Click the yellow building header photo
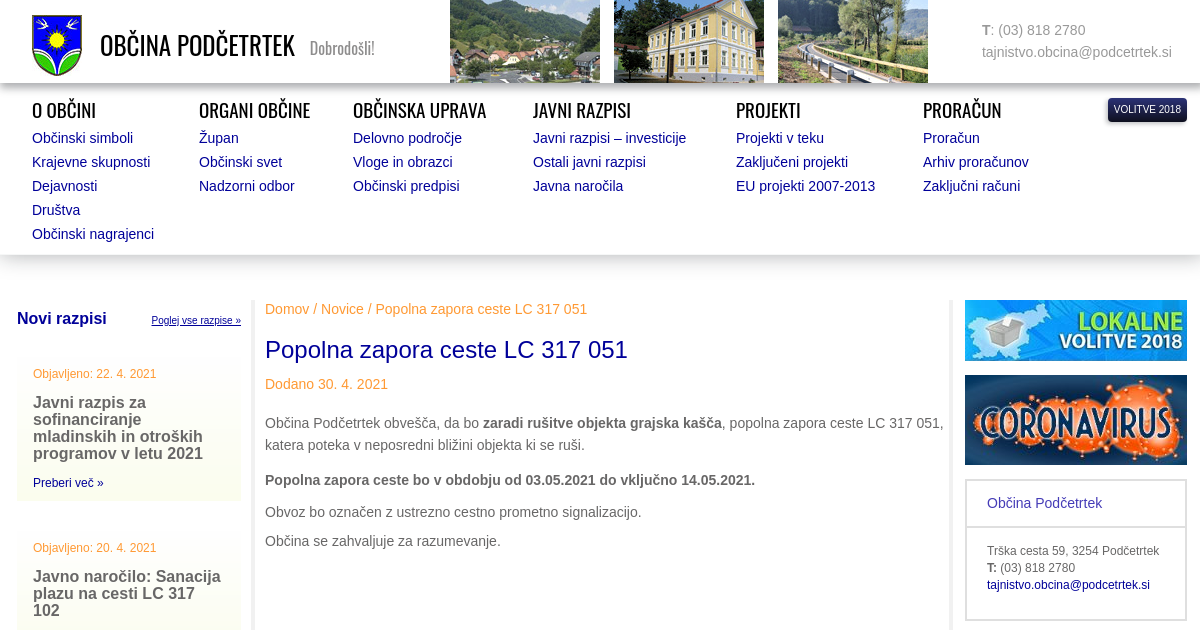Image resolution: width=1200 pixels, height=630 pixels. coord(688,41)
